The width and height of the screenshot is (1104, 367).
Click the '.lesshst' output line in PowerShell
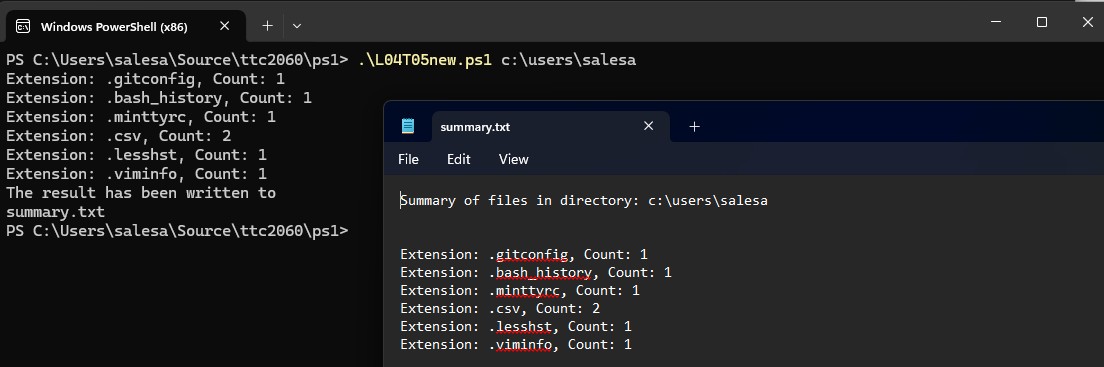pyautogui.click(x=136, y=154)
